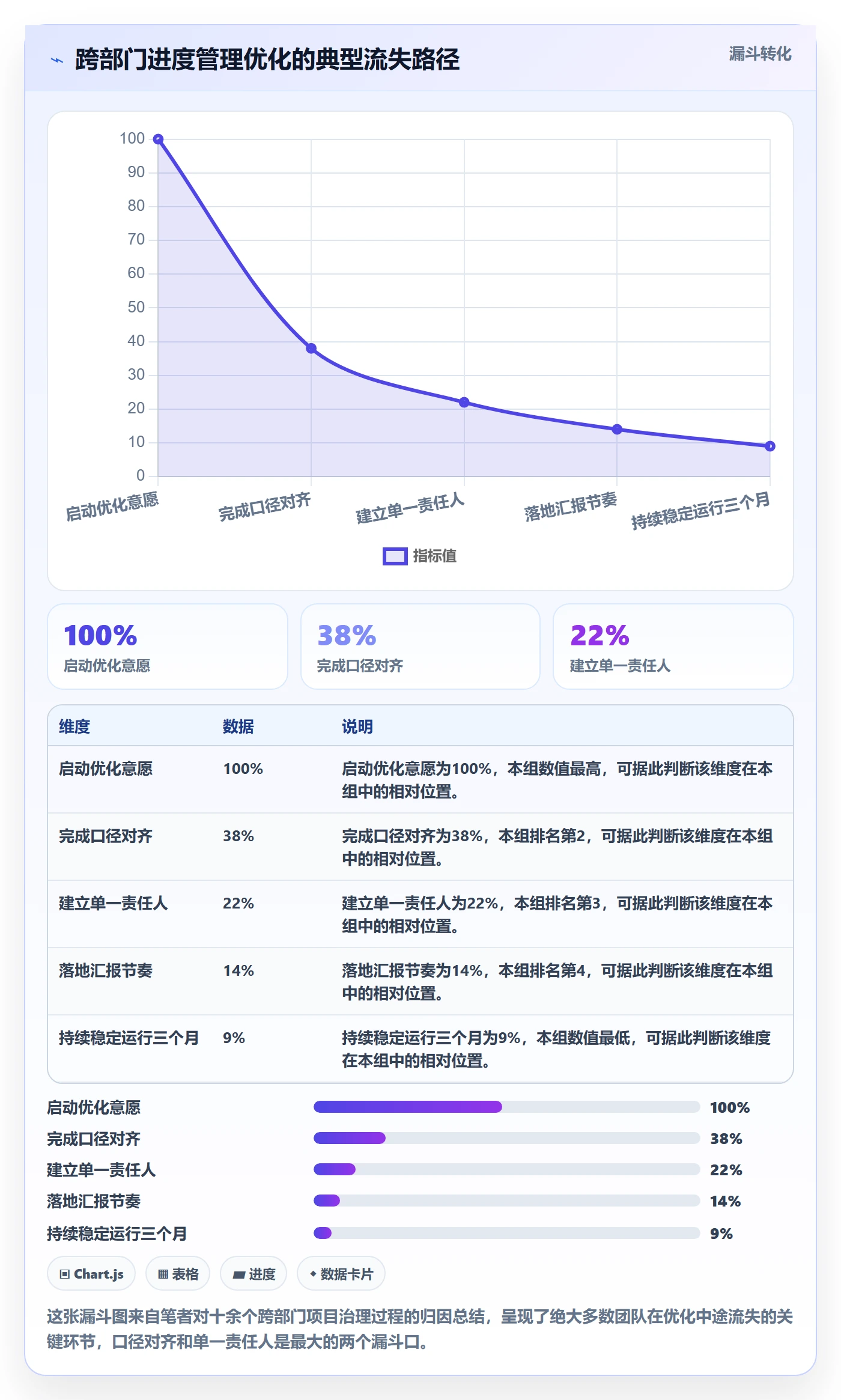Click the 持续稳定运行三个月 progress bar
Image resolution: width=841 pixels, height=1400 pixels.
tap(507, 1233)
